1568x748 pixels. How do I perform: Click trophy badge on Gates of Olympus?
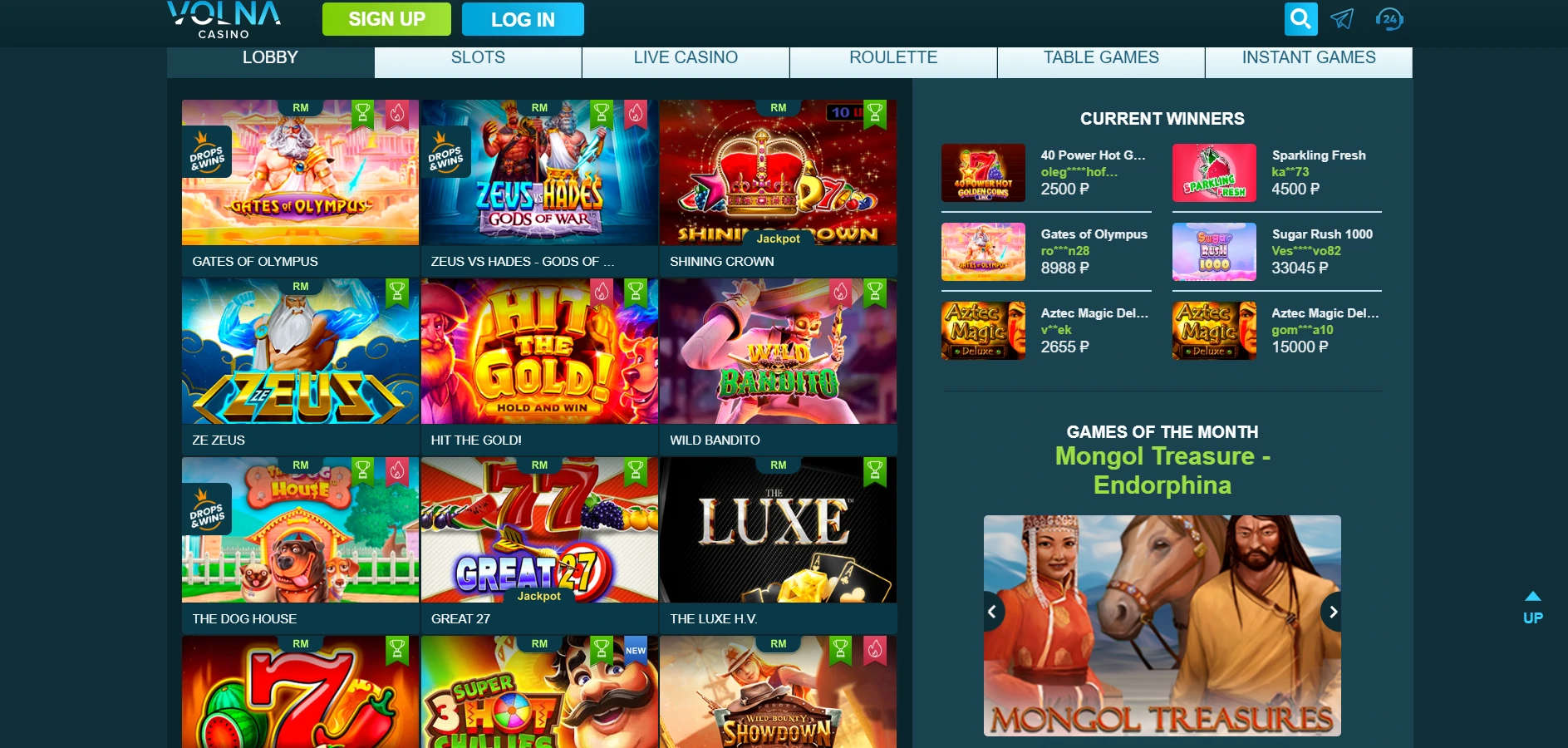click(x=363, y=115)
